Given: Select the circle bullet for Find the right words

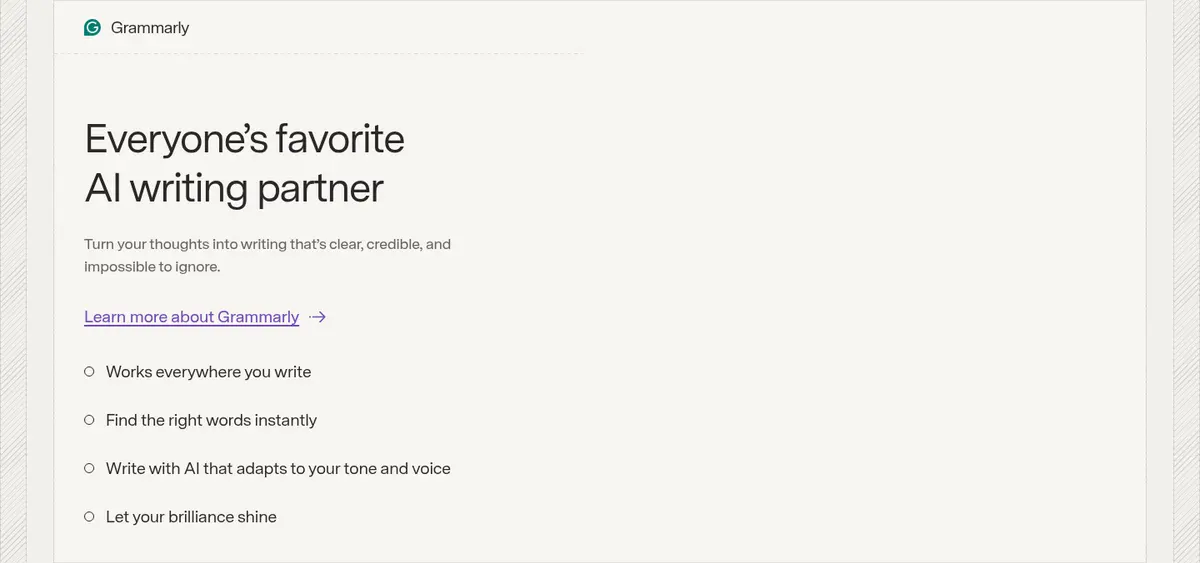Looking at the screenshot, I should click(x=89, y=420).
